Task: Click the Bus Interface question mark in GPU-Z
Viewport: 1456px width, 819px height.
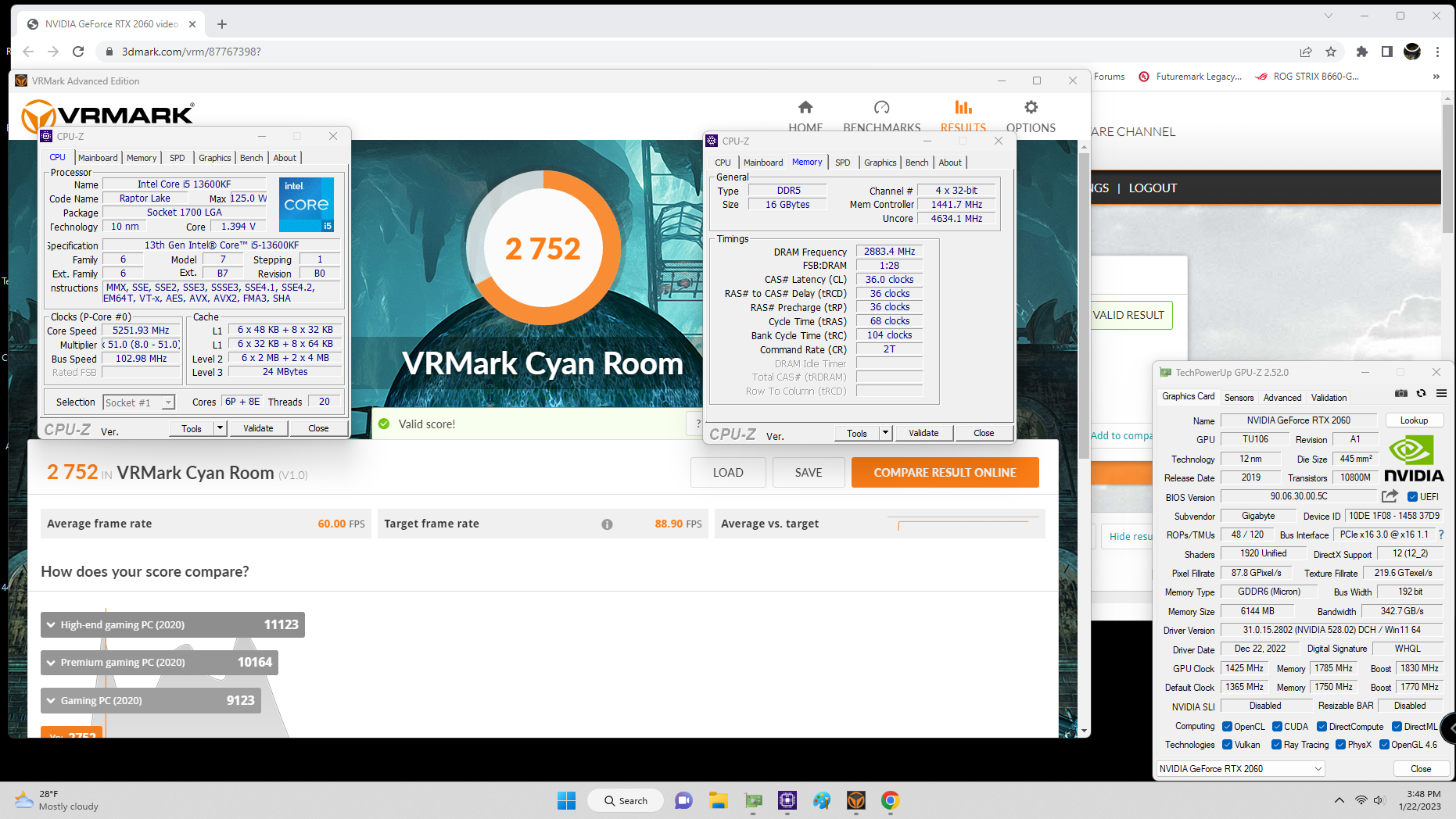Action: (1440, 535)
